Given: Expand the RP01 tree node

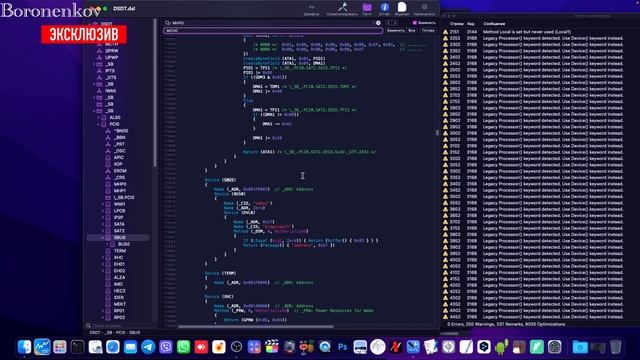Looking at the screenshot, I should click(103, 311).
